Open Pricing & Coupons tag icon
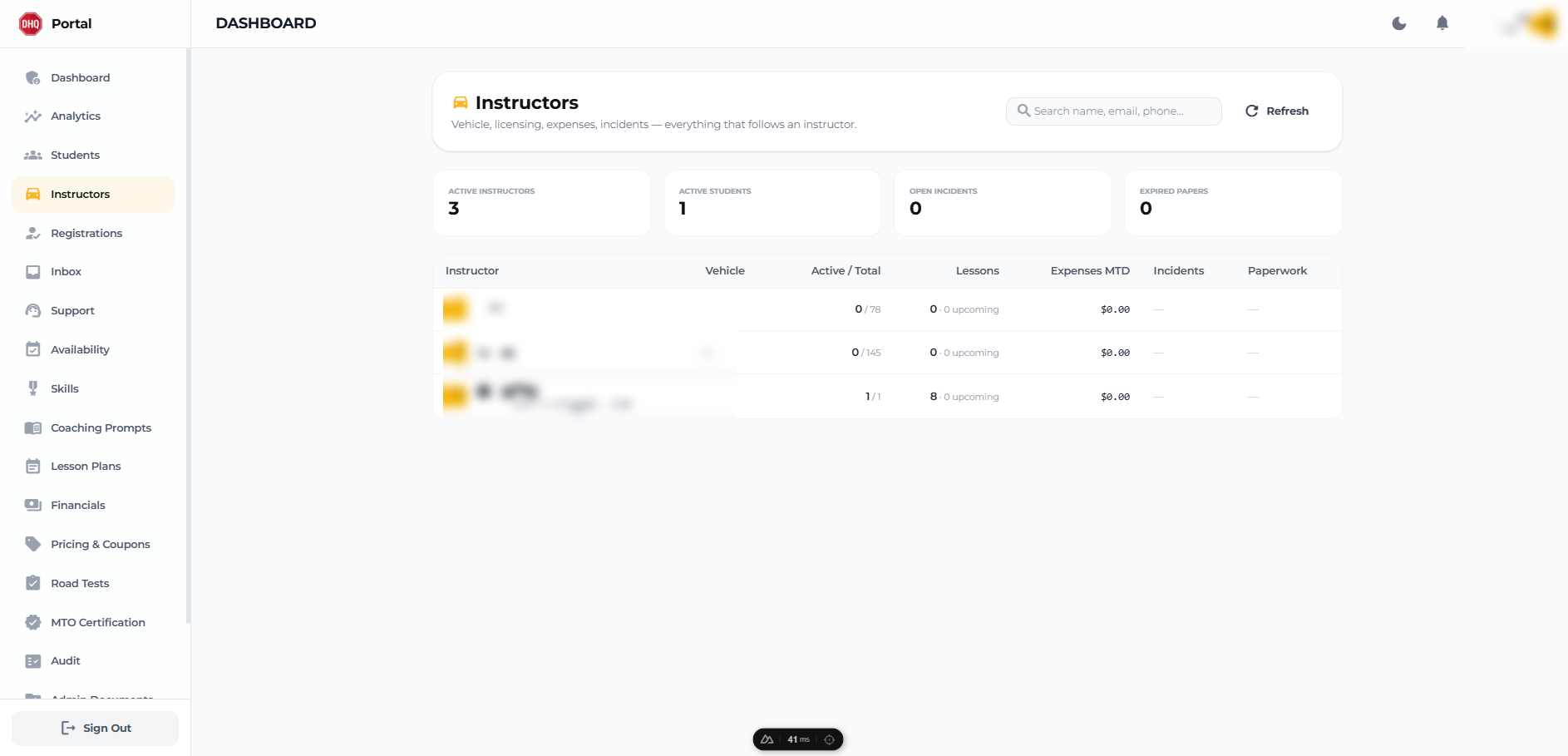1568x756 pixels. click(x=33, y=544)
